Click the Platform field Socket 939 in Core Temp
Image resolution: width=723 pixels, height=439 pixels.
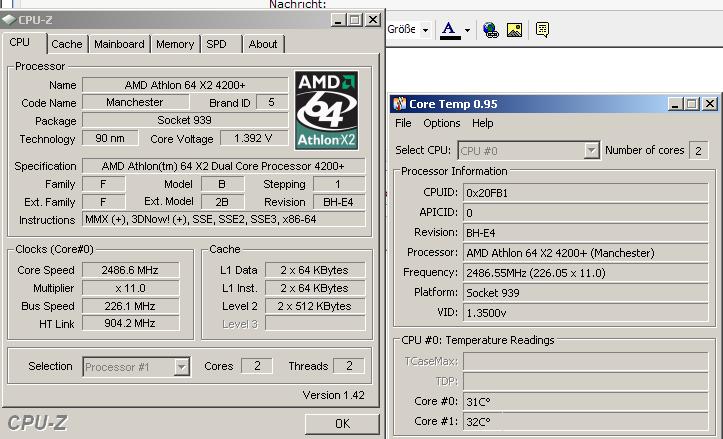point(586,293)
